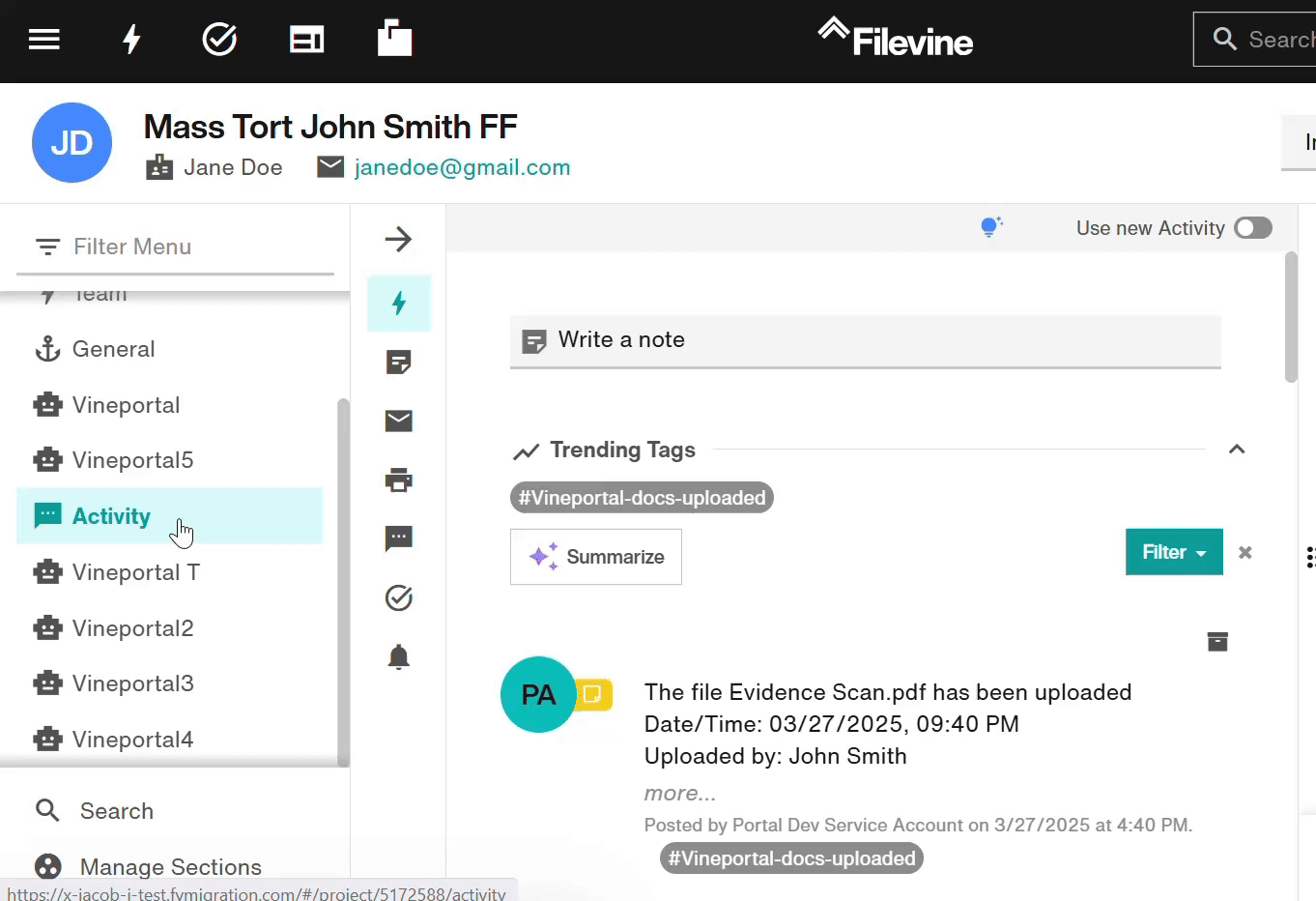The image size is (1316, 901).
Task: Click the JD project avatar
Action: click(x=72, y=143)
